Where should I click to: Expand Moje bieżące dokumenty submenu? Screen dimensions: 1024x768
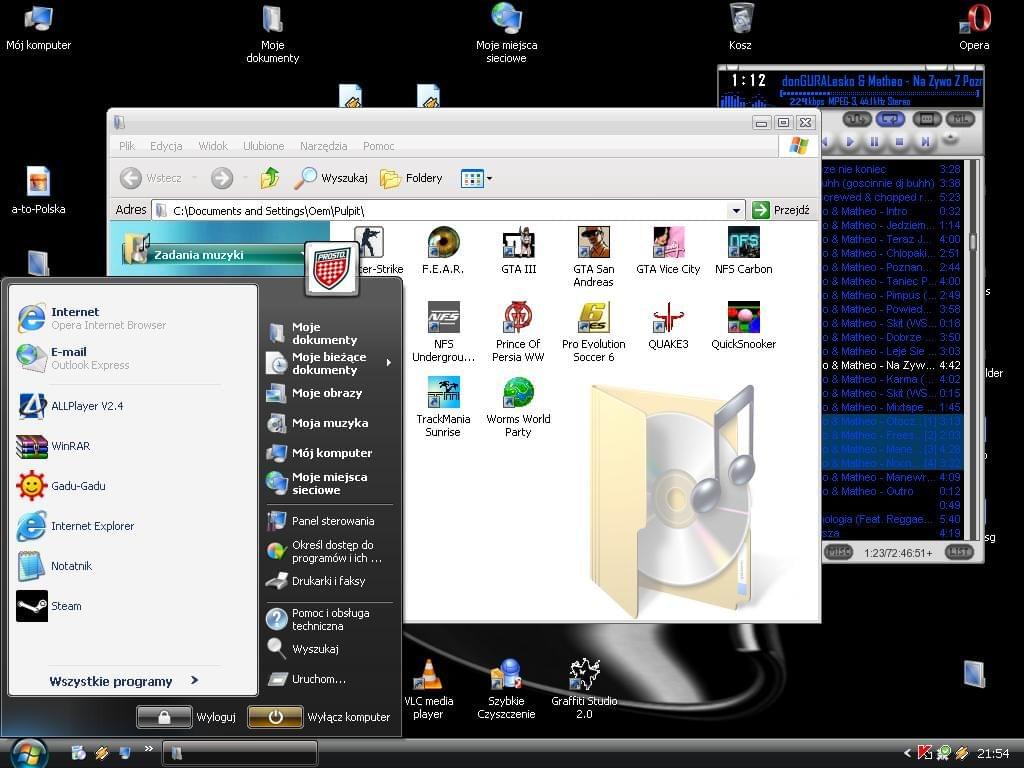point(330,363)
